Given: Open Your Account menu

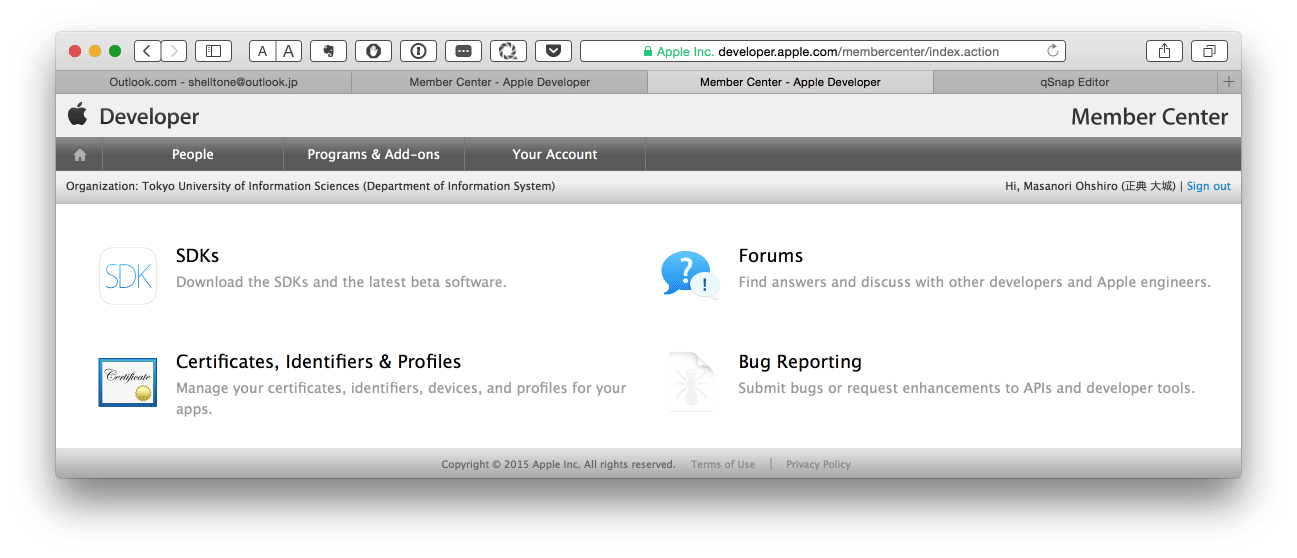Looking at the screenshot, I should point(555,154).
